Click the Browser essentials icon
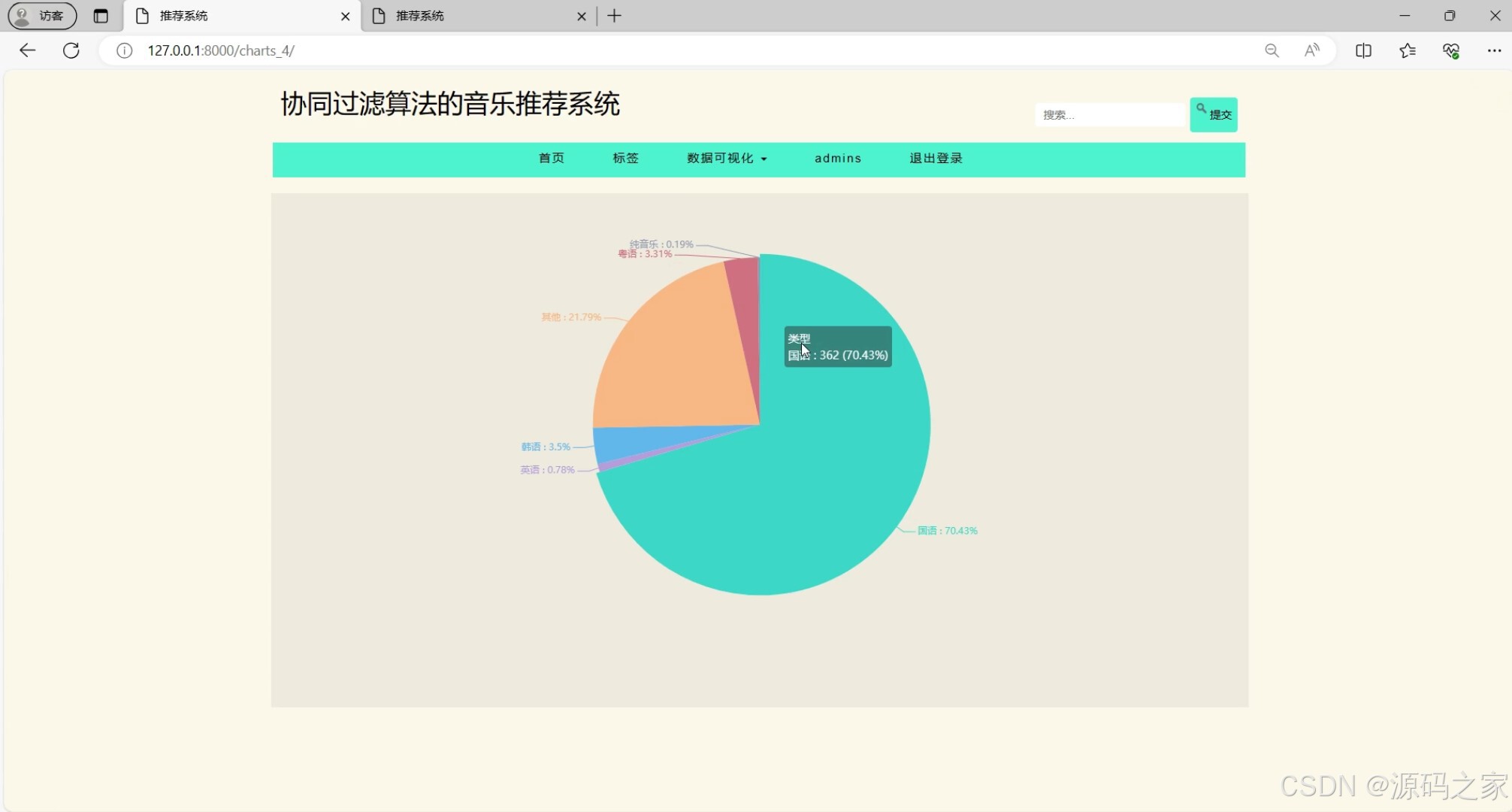 click(1451, 50)
